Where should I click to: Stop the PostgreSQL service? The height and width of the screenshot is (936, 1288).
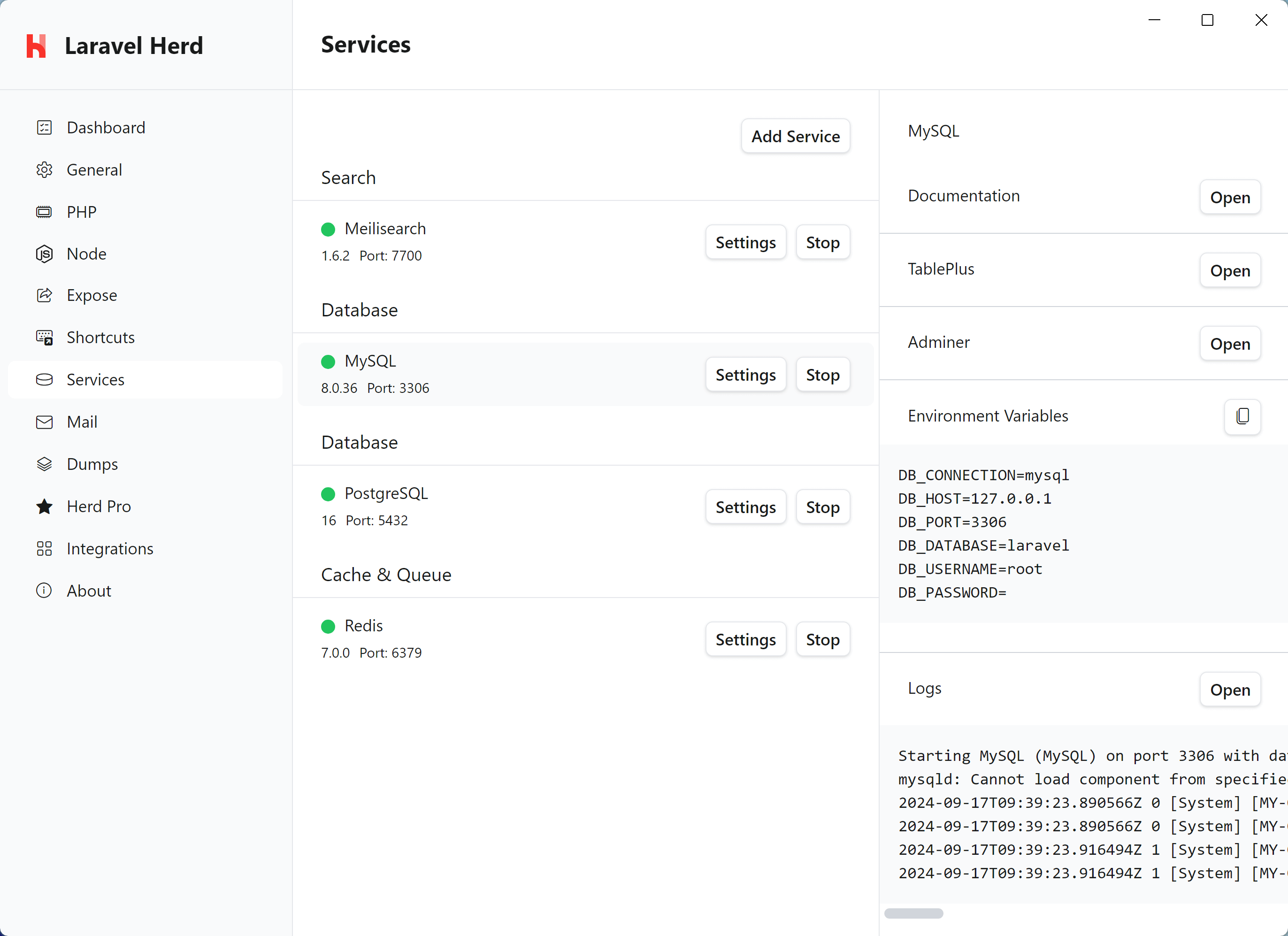click(822, 506)
